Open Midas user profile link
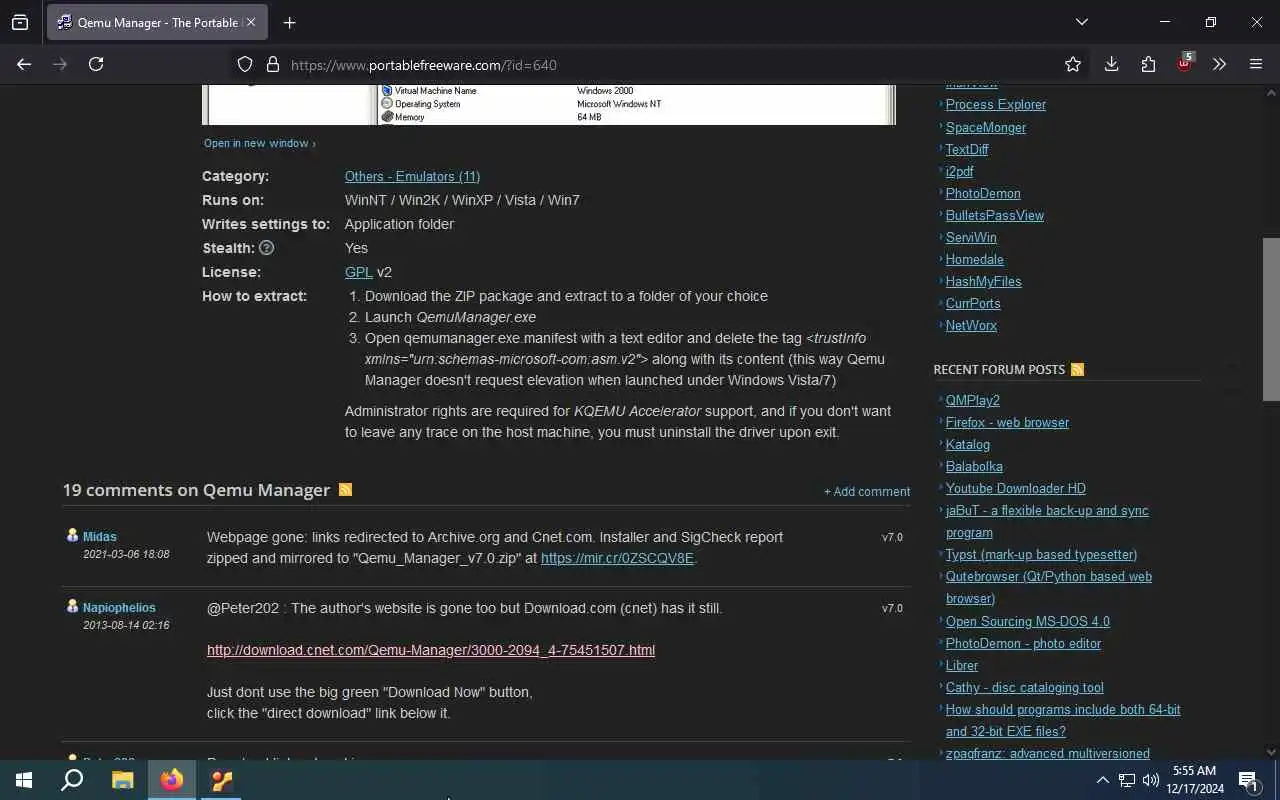 (100, 537)
